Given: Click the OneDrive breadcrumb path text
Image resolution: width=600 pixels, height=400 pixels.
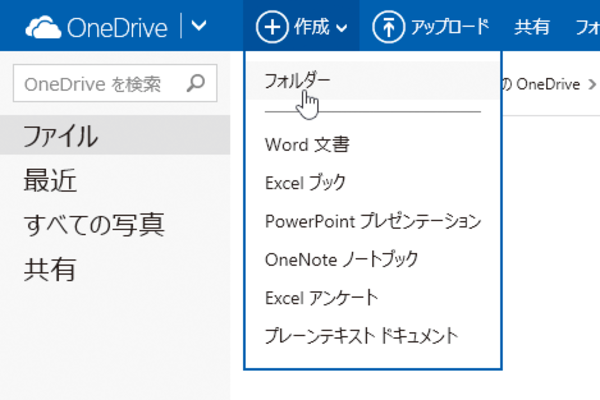Looking at the screenshot, I should [548, 84].
